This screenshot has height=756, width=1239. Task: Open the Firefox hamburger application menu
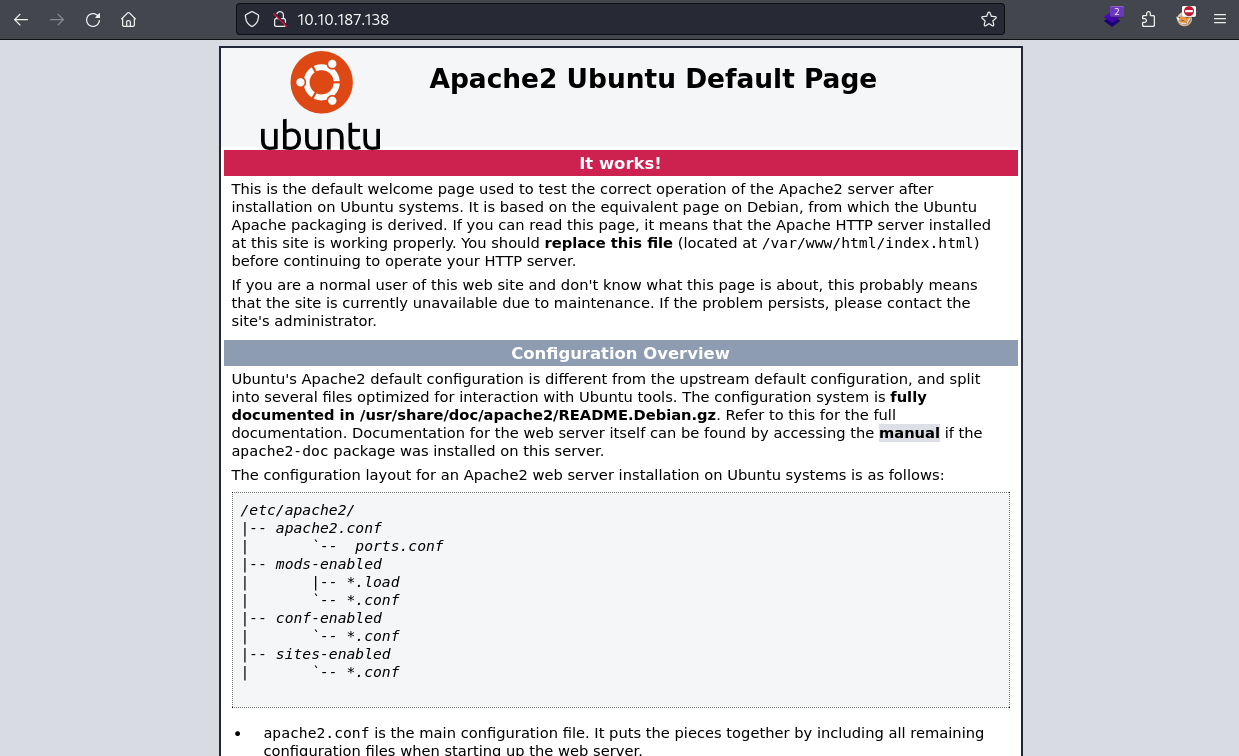[x=1219, y=19]
